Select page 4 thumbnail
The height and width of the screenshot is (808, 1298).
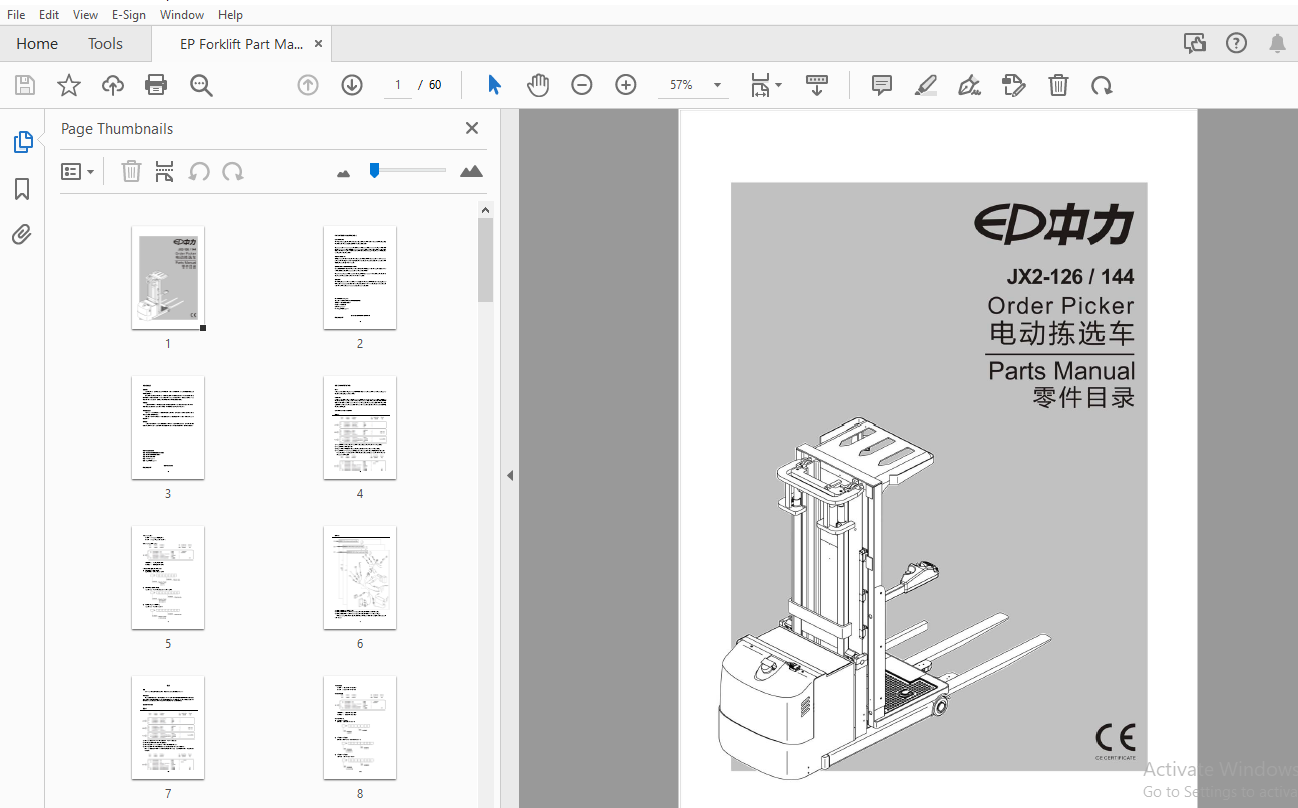(x=360, y=428)
